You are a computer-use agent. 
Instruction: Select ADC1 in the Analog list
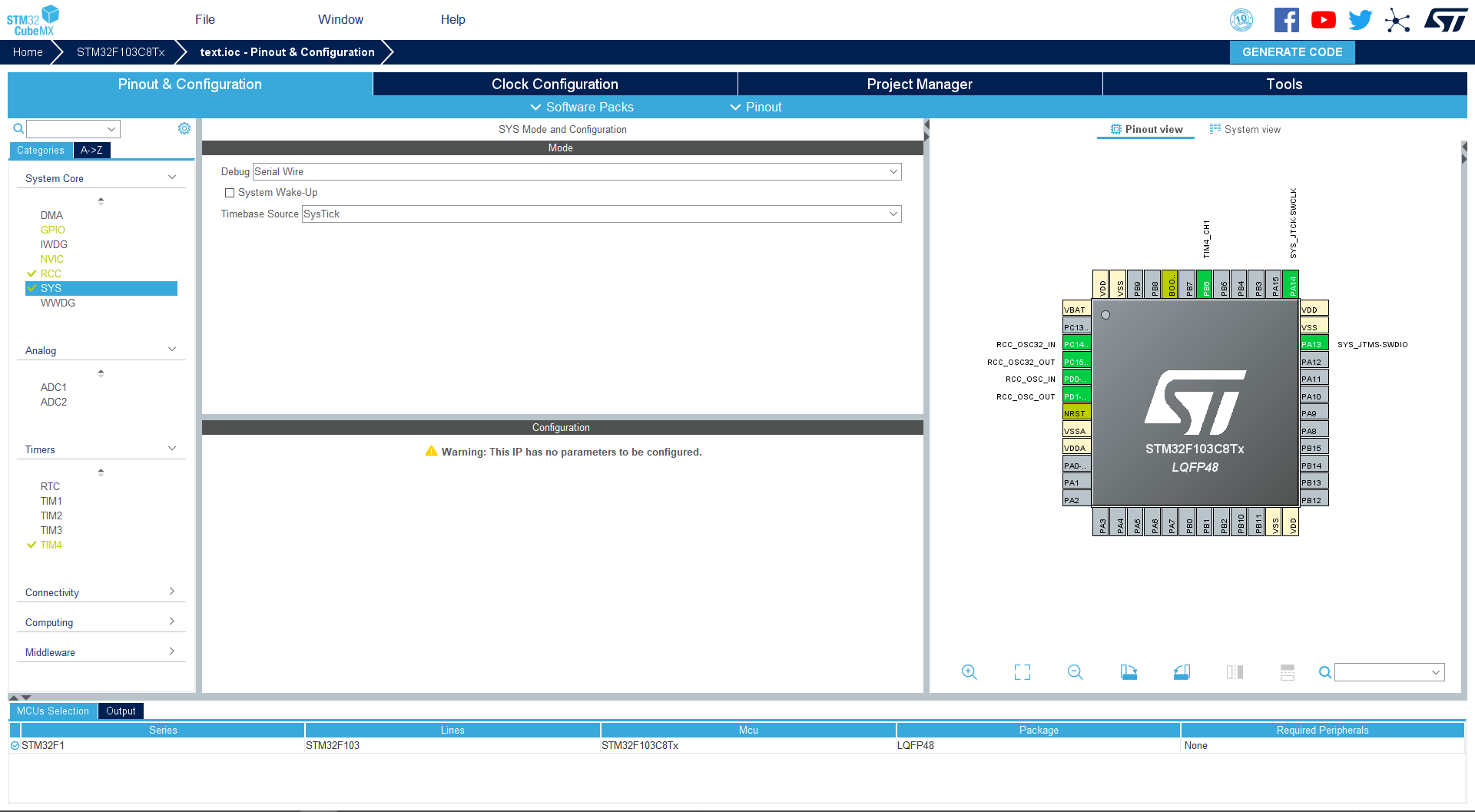[54, 388]
